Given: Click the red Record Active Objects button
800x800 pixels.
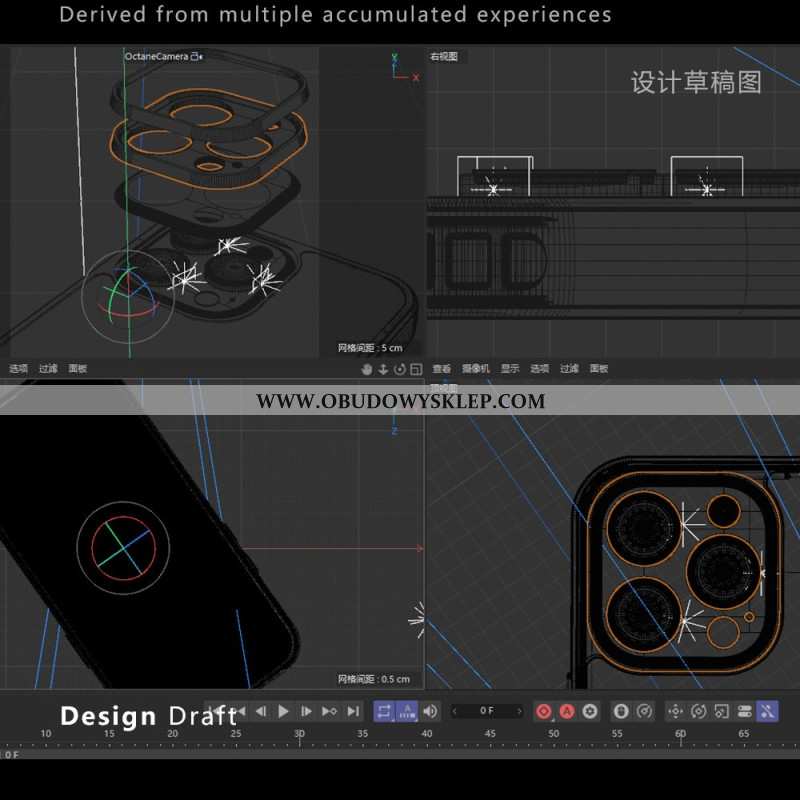Looking at the screenshot, I should tap(544, 711).
